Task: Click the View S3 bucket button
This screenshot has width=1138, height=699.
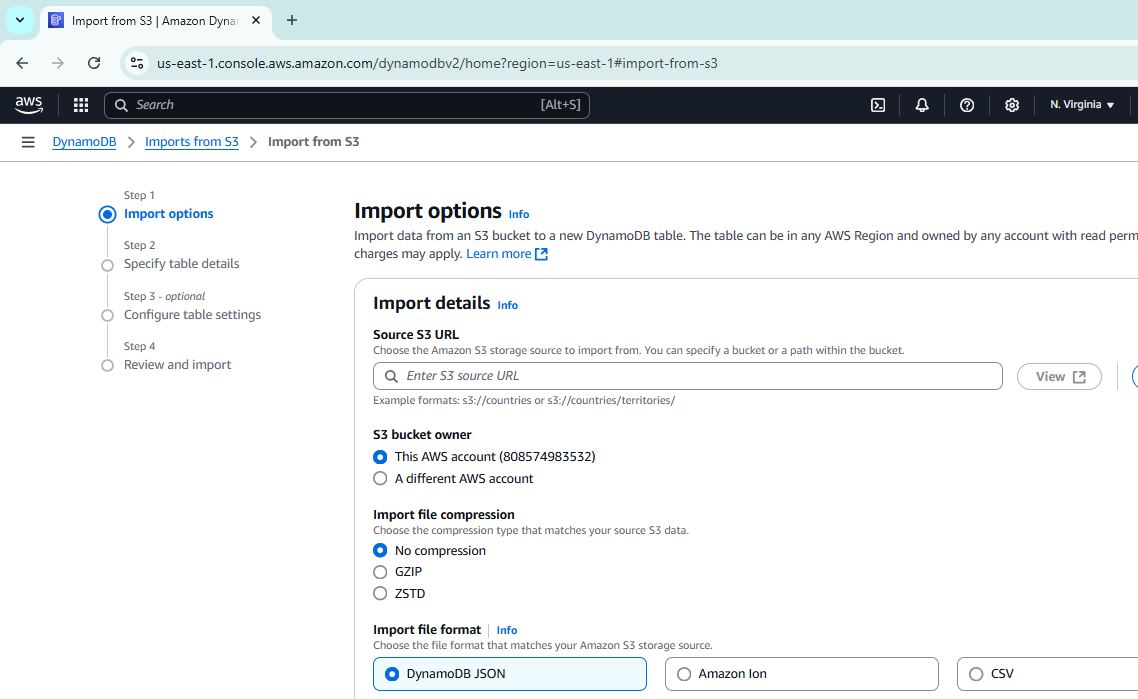Action: click(1059, 377)
